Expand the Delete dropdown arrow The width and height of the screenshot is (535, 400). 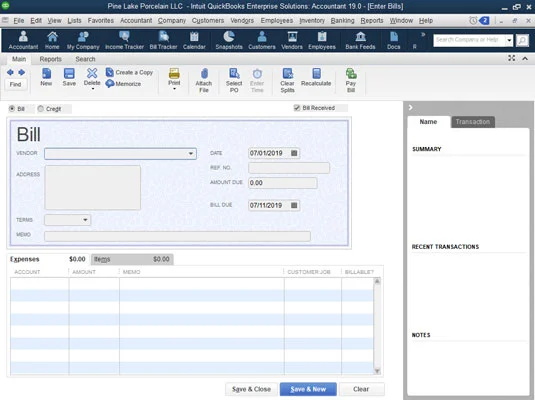[x=92, y=89]
